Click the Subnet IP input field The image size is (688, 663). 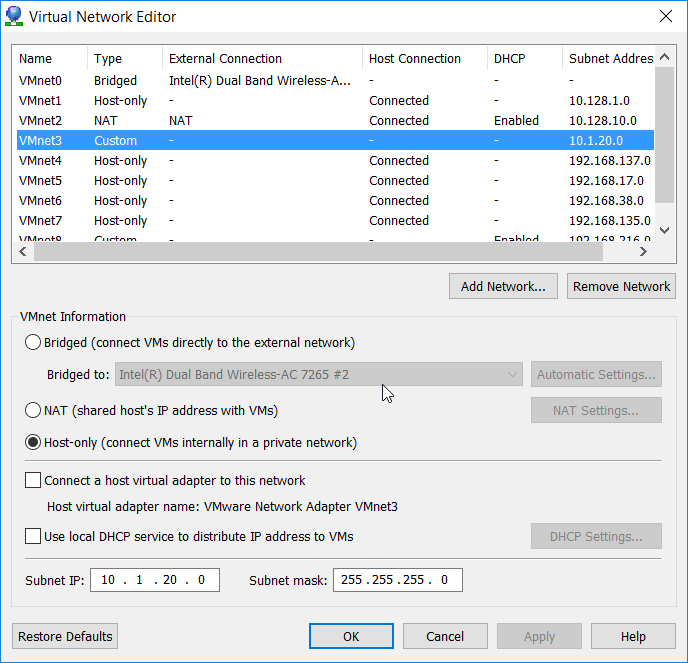pyautogui.click(x=155, y=580)
